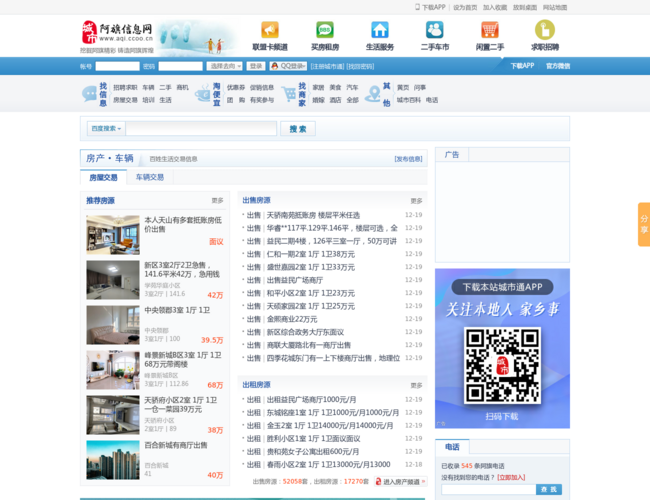Click the QR code image
The width and height of the screenshot is (650, 500).
(502, 365)
